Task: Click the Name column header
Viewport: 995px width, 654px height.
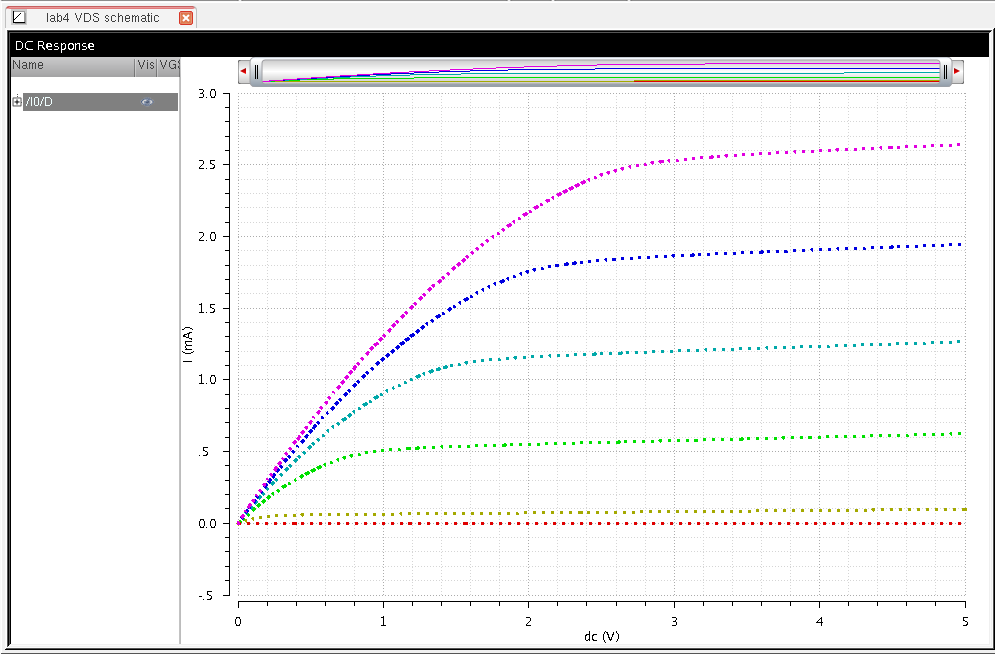Action: [70, 65]
